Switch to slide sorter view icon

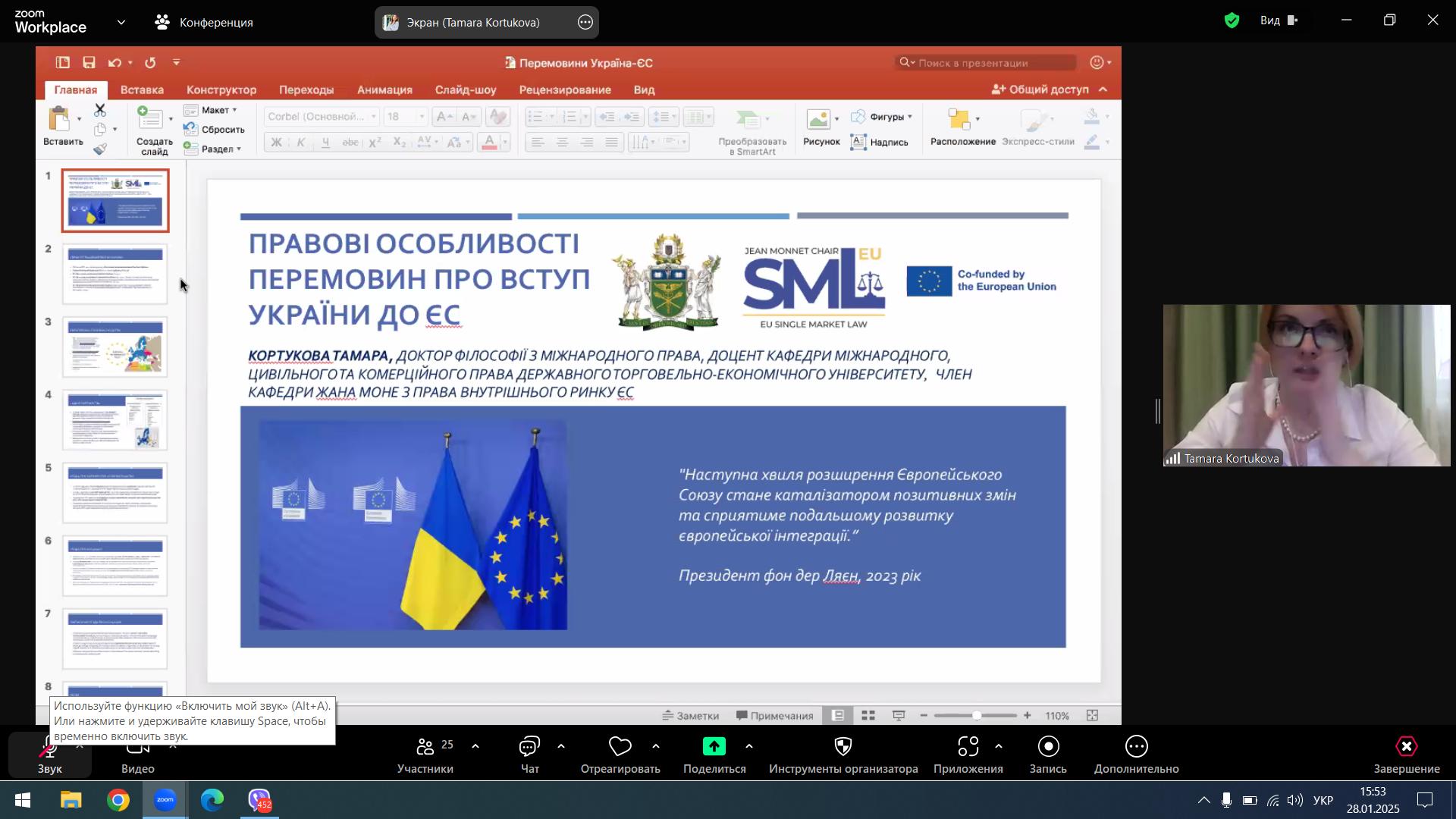868,715
